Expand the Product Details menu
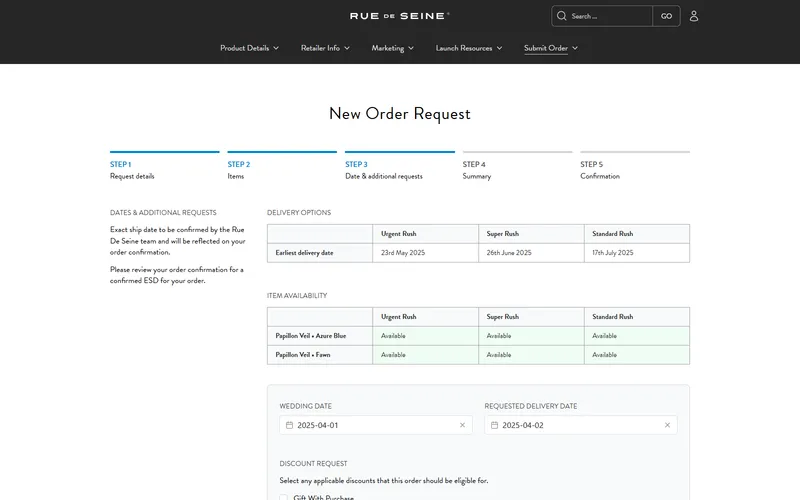Viewport: 800px width, 500px height. 249,48
